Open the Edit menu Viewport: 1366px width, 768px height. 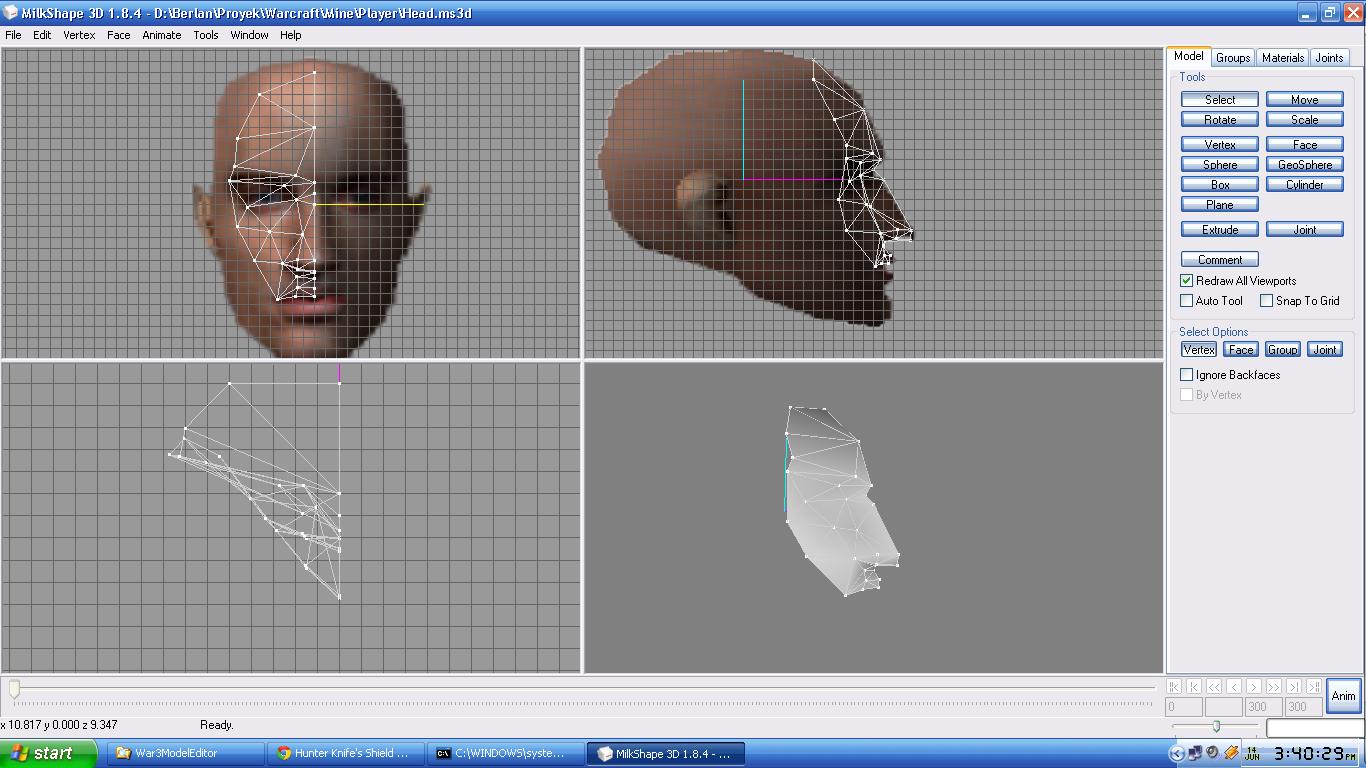coord(42,35)
